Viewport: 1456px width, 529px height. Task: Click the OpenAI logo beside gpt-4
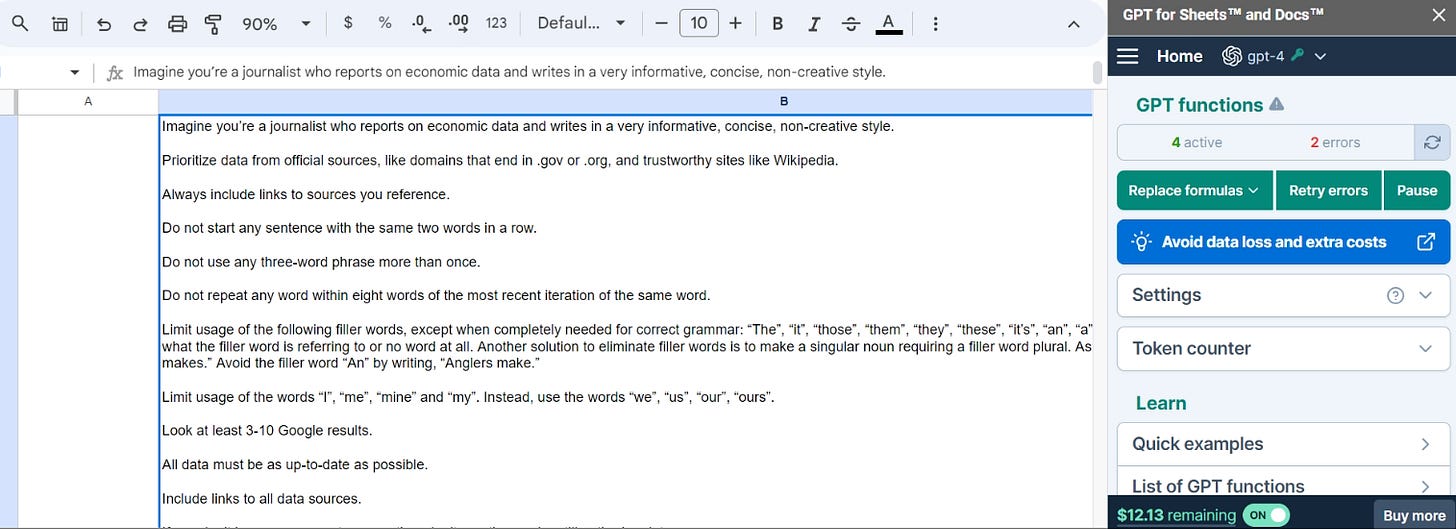[x=1232, y=56]
